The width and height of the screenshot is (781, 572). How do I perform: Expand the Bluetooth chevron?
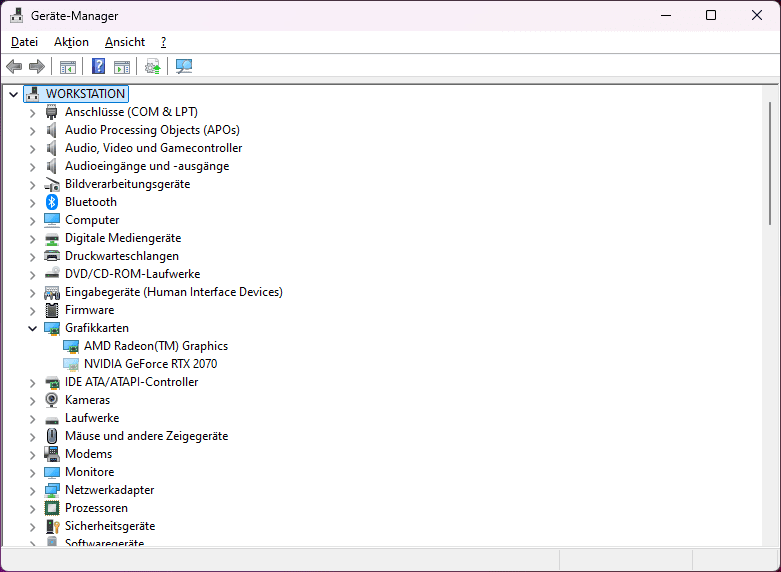point(32,202)
